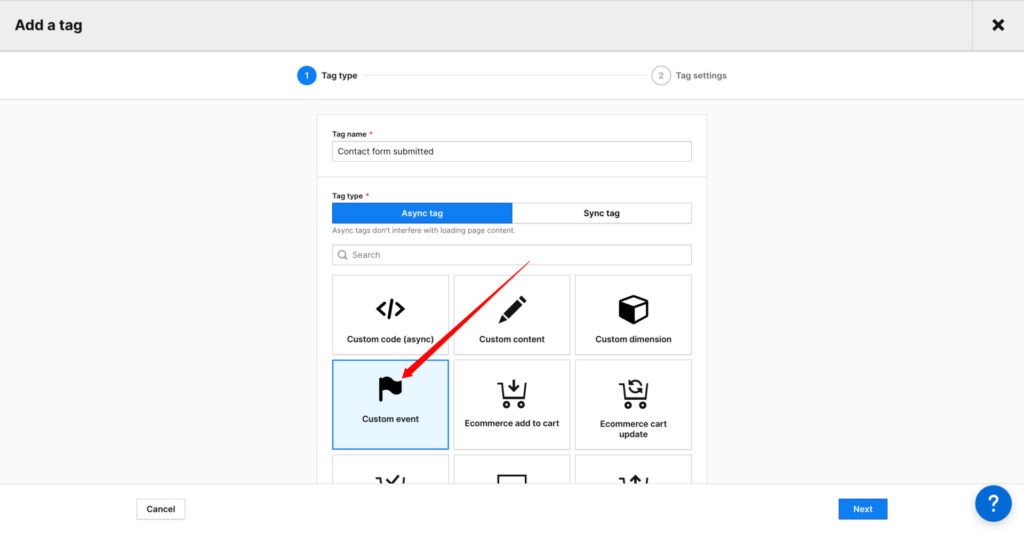Screen dimensions: 1024x534
Task: Choose the Custom content pencil icon
Action: [512, 309]
